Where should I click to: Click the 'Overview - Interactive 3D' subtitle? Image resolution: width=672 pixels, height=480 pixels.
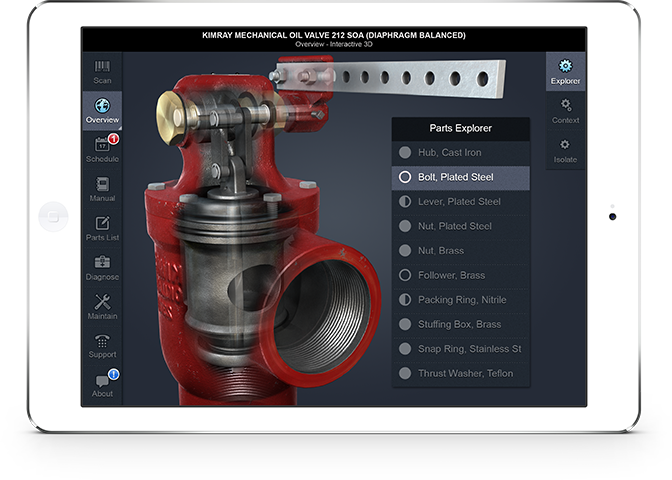[334, 44]
